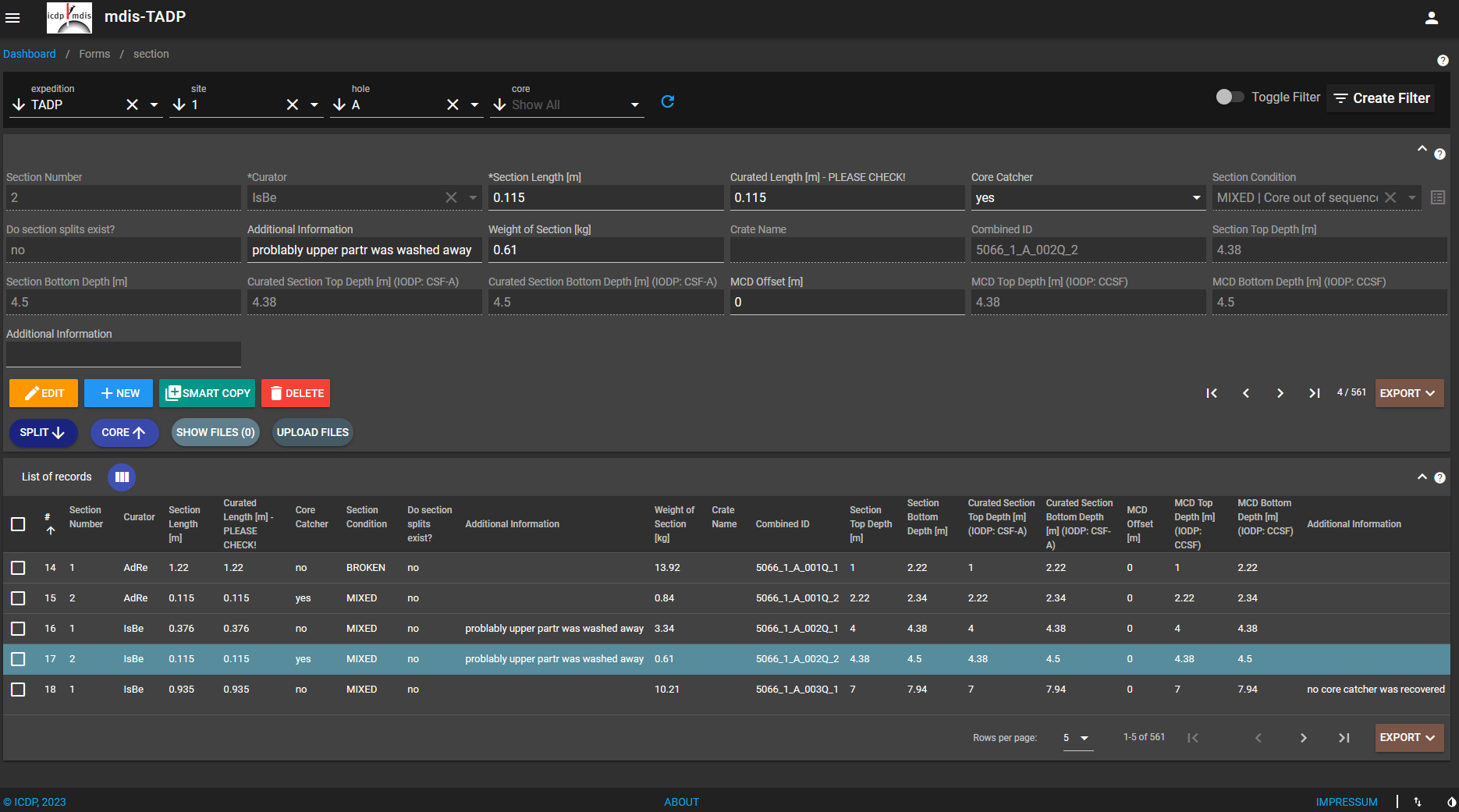Viewport: 1459px width, 812px height.
Task: Open the core Show All dropdown
Action: tap(634, 105)
